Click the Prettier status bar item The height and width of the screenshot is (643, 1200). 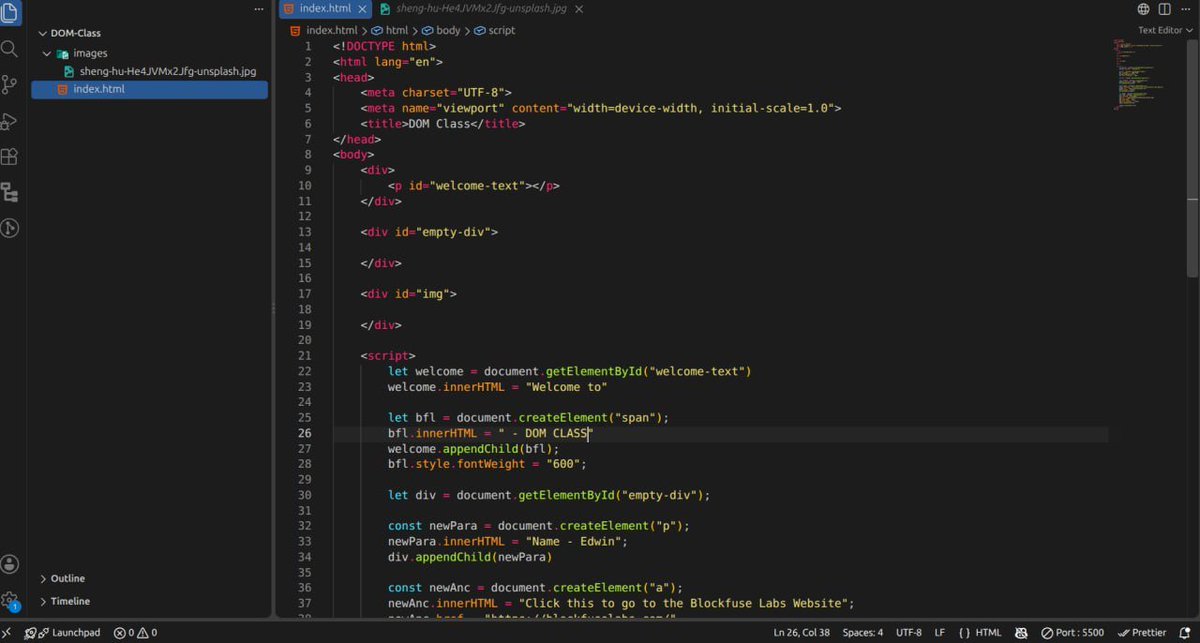tap(1142, 633)
